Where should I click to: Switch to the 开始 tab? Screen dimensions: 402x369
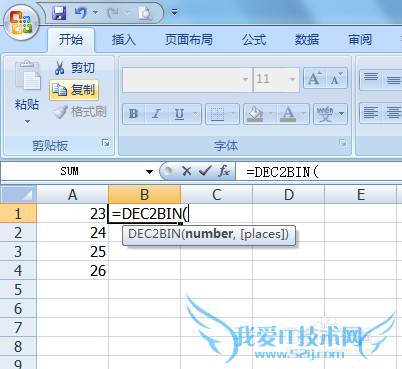pyautogui.click(x=71, y=40)
